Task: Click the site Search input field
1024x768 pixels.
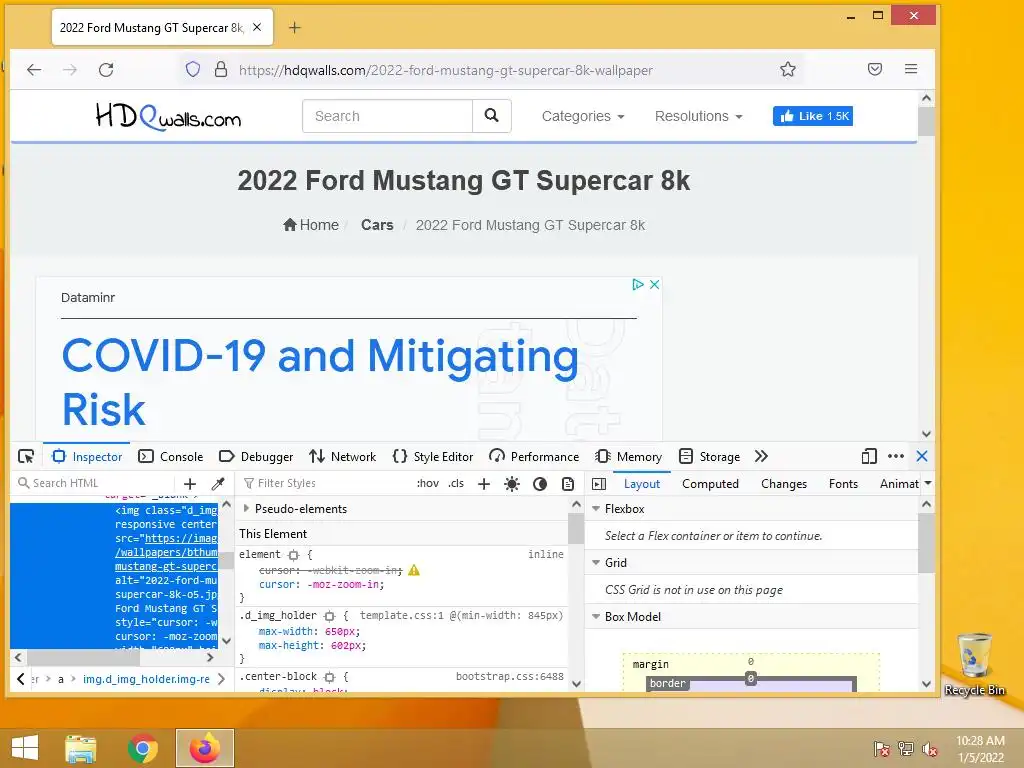Action: (x=387, y=116)
